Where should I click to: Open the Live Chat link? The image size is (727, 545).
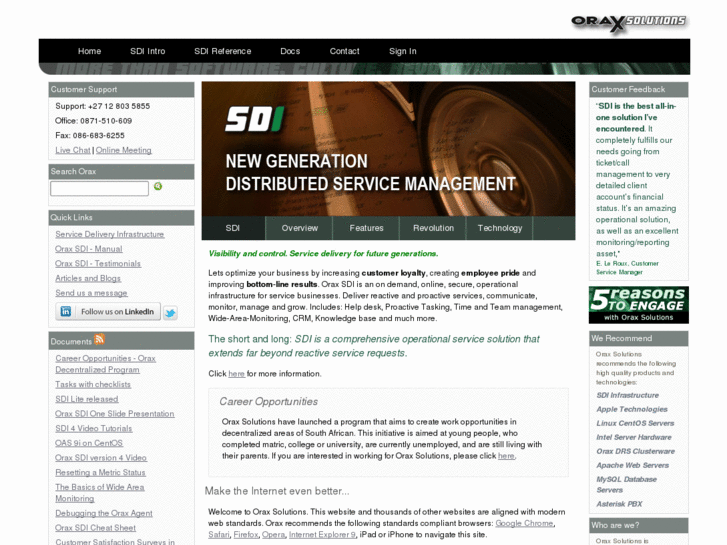coord(73,150)
